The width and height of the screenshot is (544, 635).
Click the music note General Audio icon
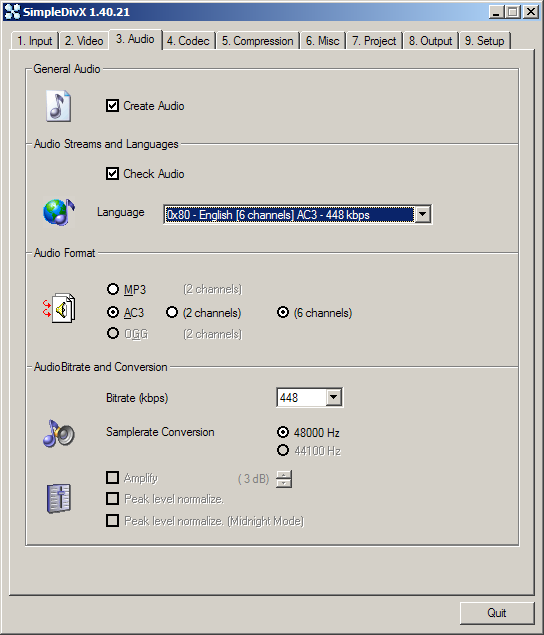click(x=59, y=106)
